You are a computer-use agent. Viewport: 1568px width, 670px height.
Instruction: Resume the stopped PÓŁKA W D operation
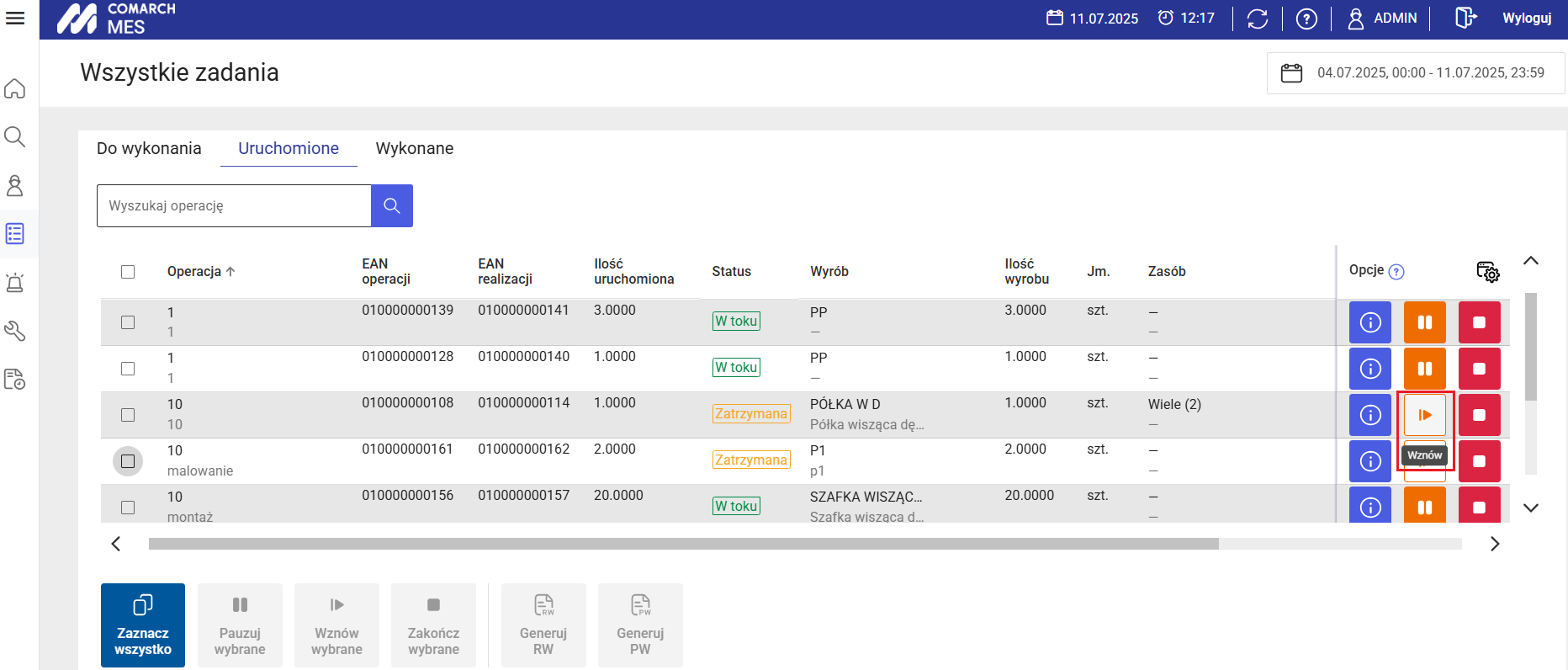[x=1424, y=415]
